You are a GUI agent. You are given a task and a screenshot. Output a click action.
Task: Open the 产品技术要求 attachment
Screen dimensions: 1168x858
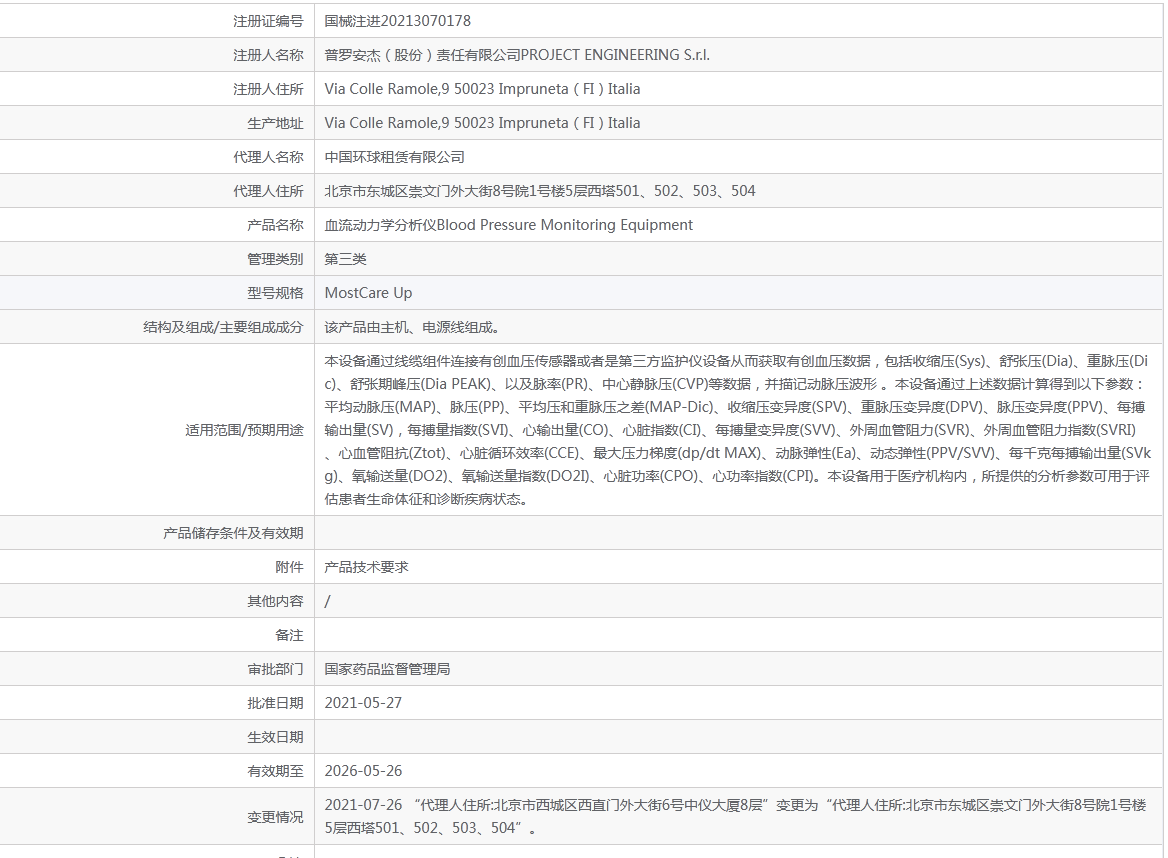[366, 567]
